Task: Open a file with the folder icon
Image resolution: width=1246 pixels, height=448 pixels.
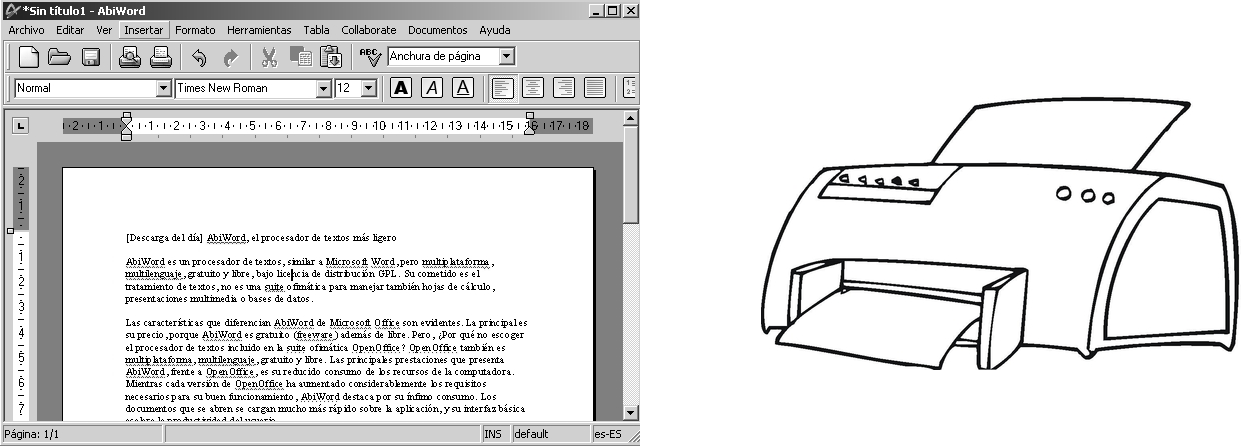Action: click(60, 57)
